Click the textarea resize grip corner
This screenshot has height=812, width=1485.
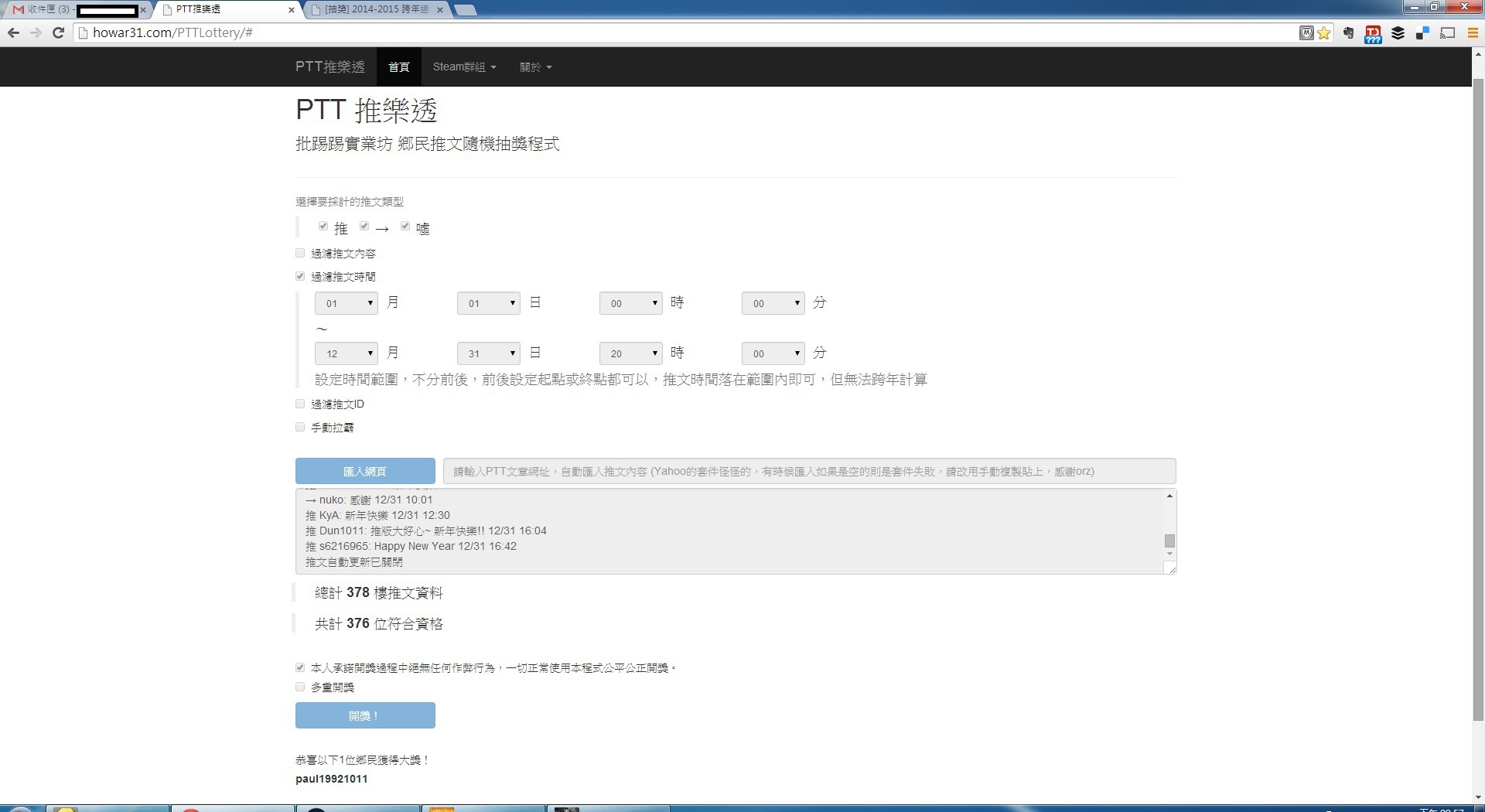[1171, 569]
